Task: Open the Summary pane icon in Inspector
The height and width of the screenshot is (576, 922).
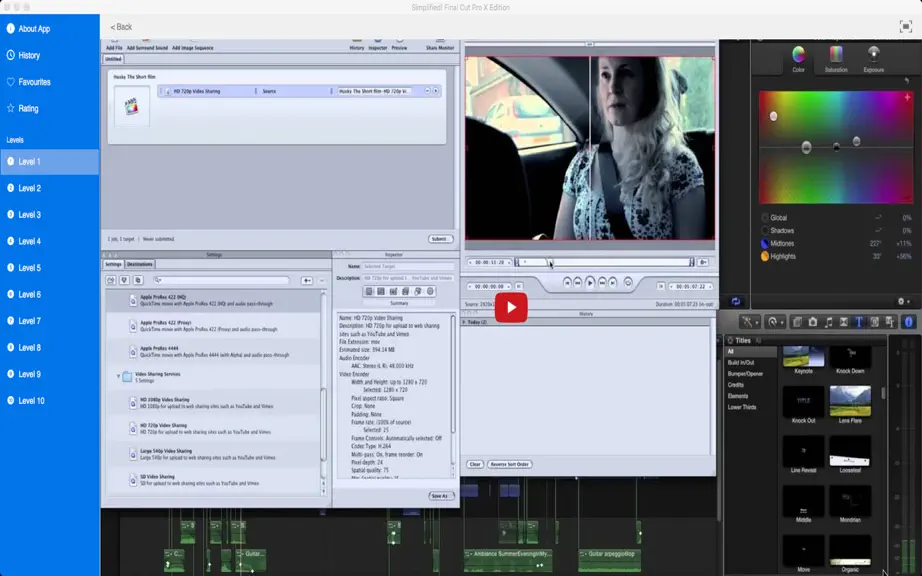Action: coord(369,292)
